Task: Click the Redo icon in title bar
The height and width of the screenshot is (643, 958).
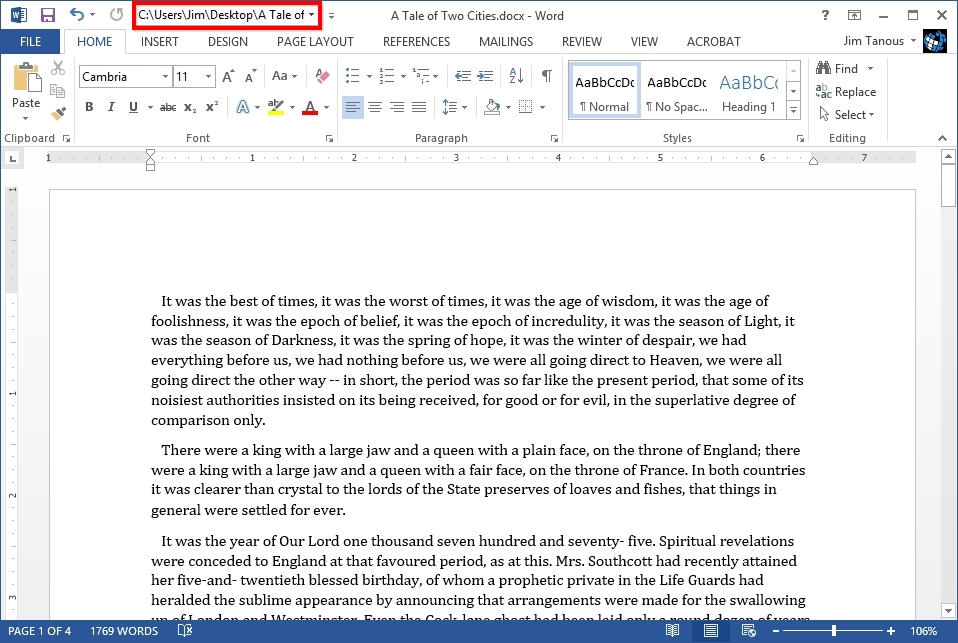Action: (x=116, y=14)
